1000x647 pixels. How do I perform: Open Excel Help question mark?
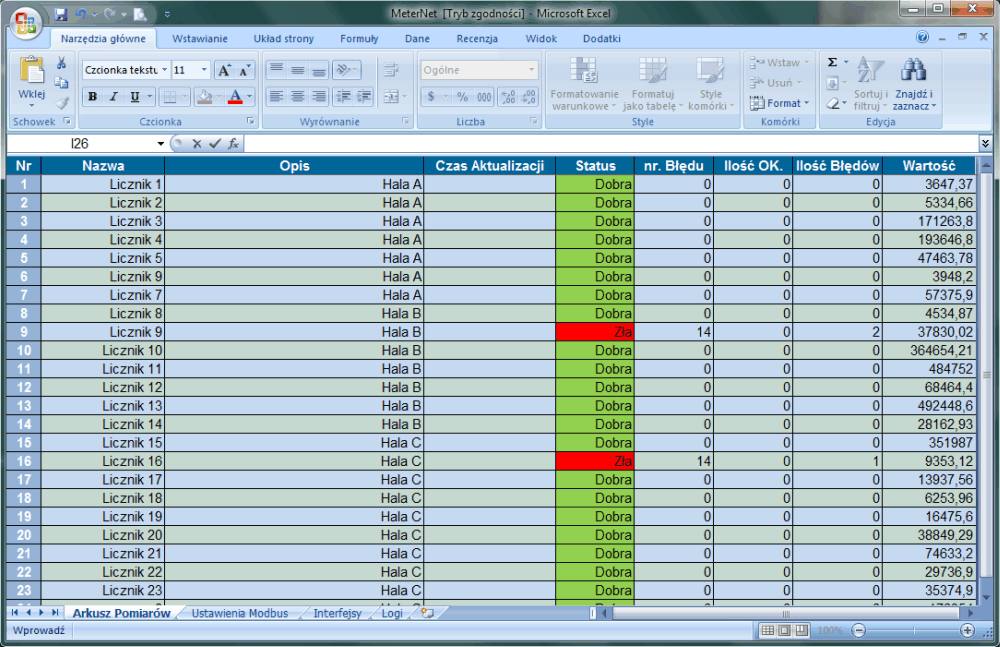(922, 37)
